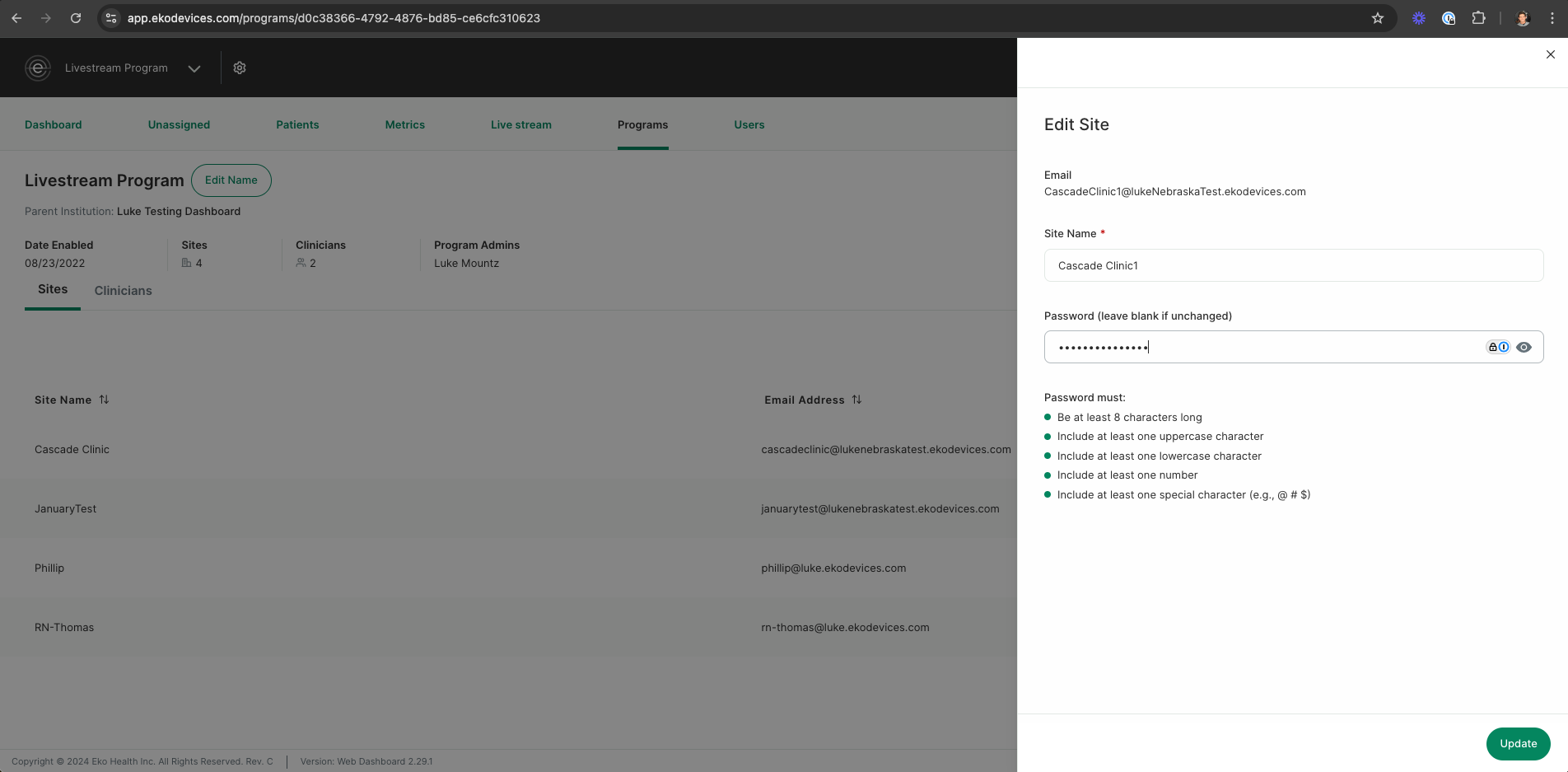Click the Password input field
The height and width of the screenshot is (772, 1568).
1294,347
